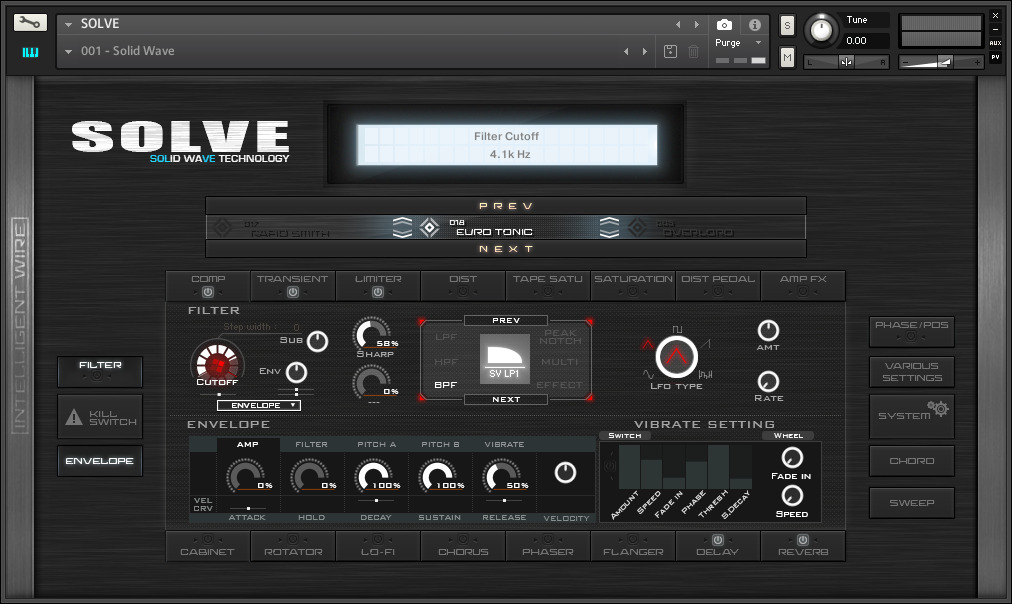Select the Filter envelope tab
1012x604 pixels.
tap(311, 444)
